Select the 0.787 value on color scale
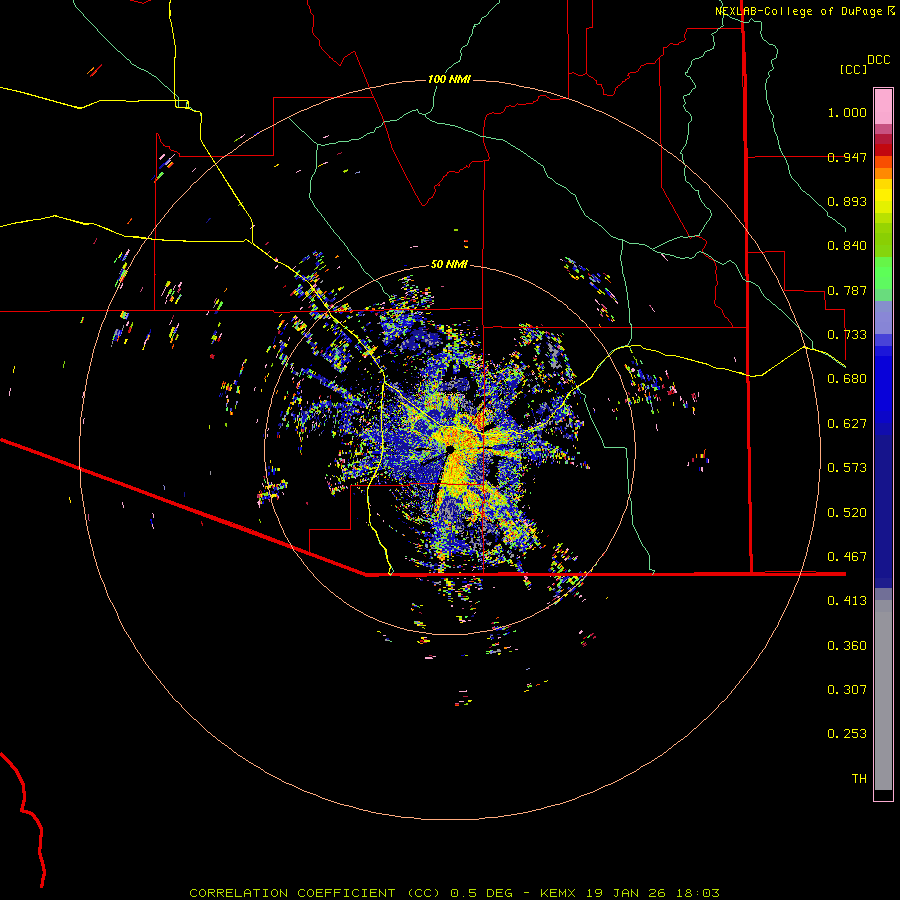Screen dimensions: 900x900 (847, 290)
